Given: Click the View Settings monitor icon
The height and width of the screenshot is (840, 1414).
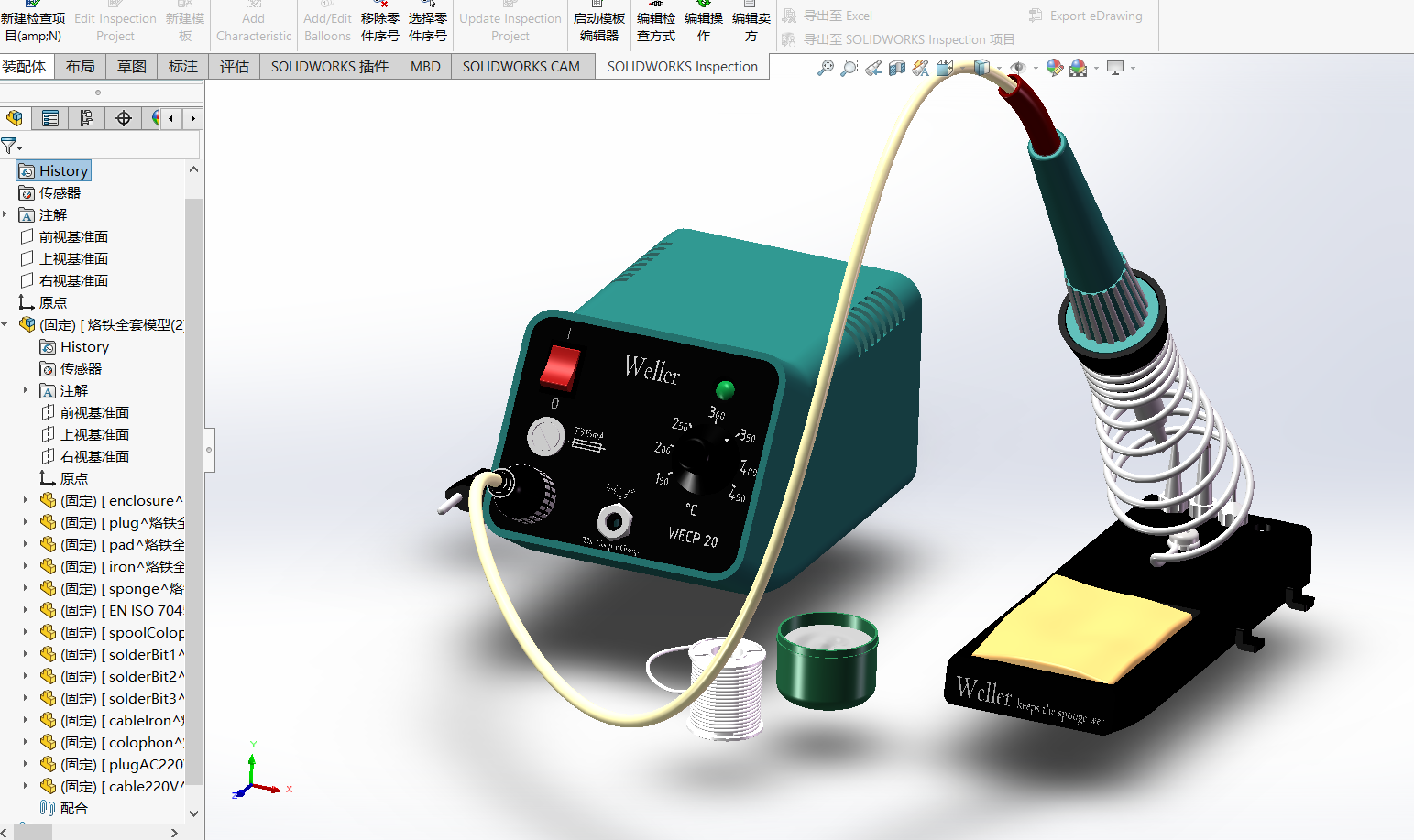Looking at the screenshot, I should [x=1115, y=68].
